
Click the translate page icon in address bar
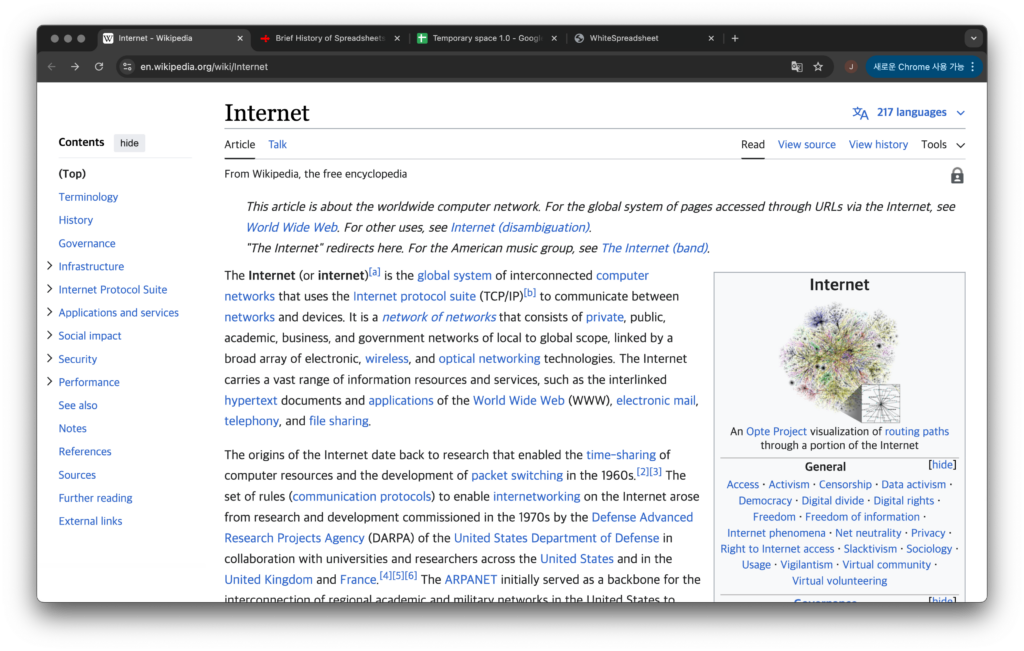(x=797, y=67)
